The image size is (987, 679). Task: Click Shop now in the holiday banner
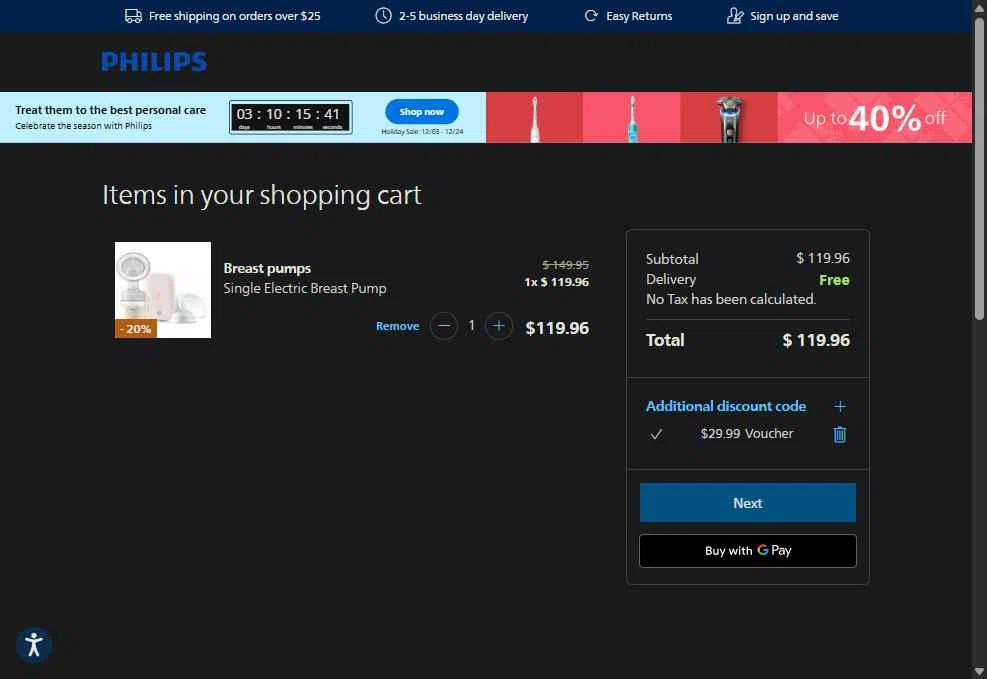[422, 112]
